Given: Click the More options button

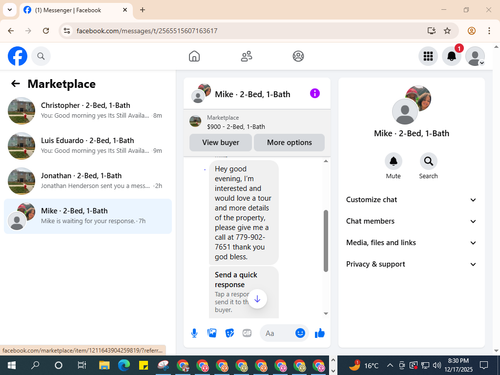Looking at the screenshot, I should click(x=289, y=143).
